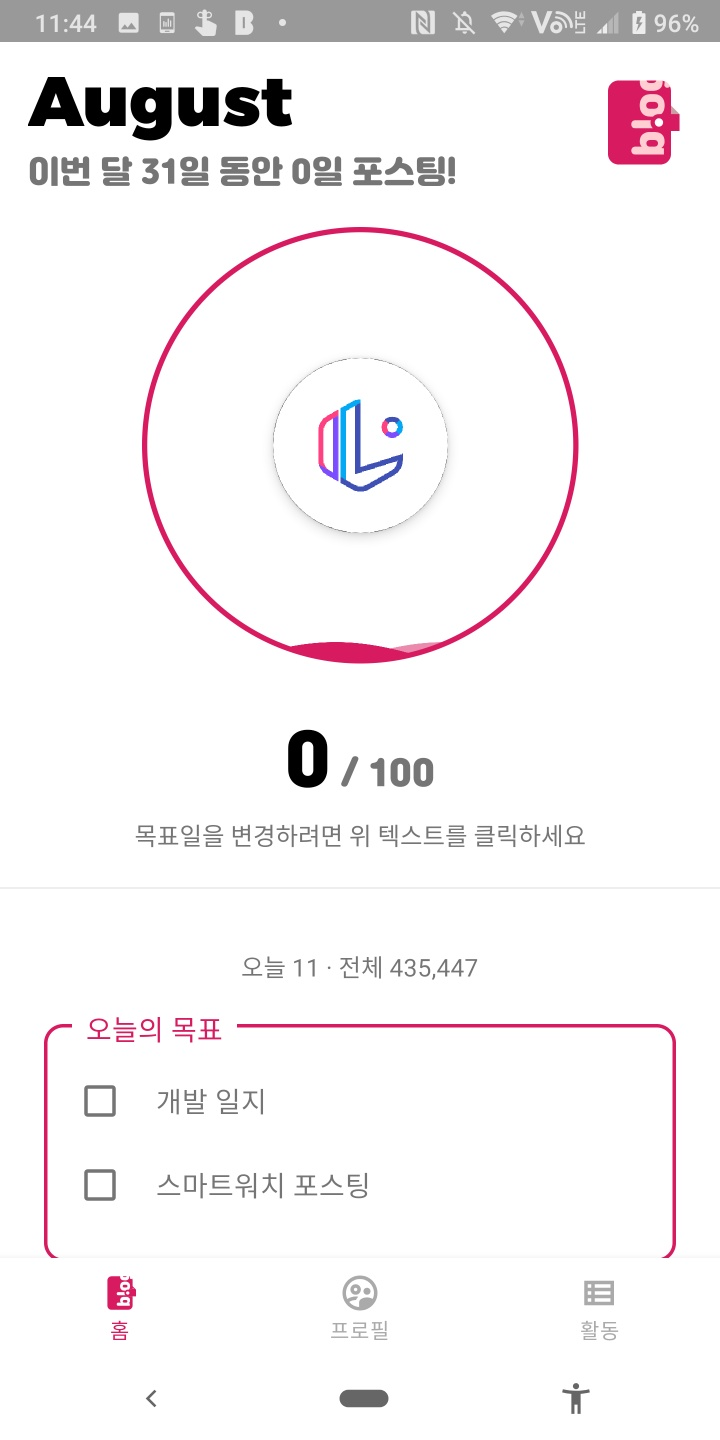Open the 활동 tab list icon
This screenshot has height=1440, width=720.
[x=599, y=1293]
